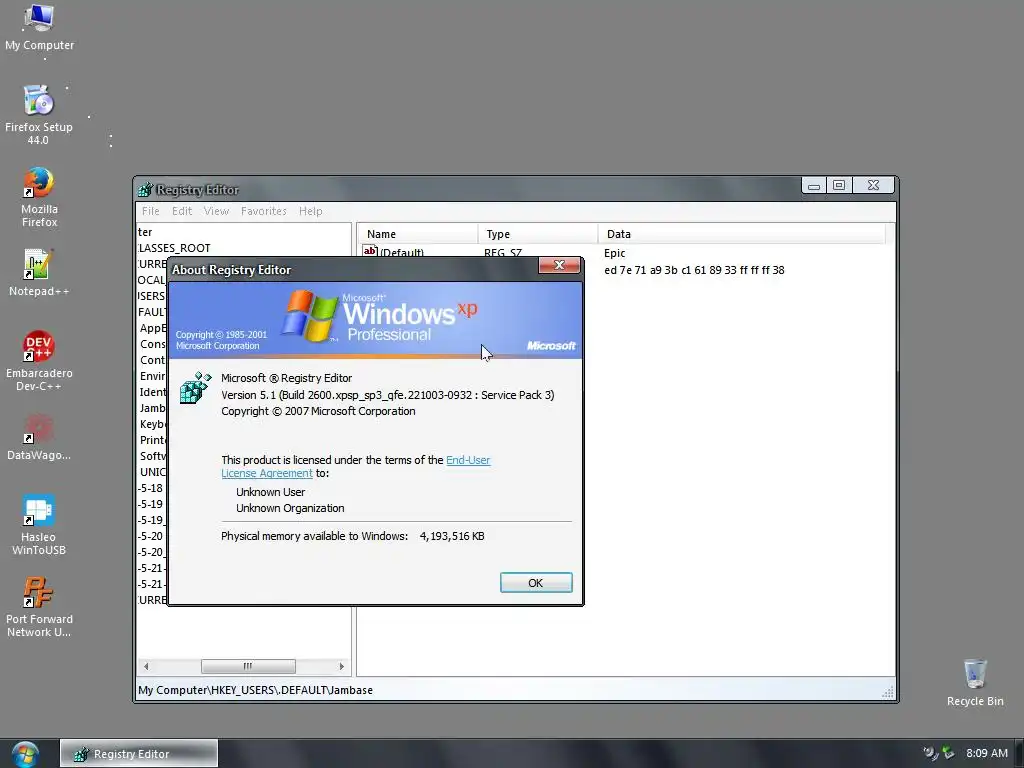
Task: Open My Computer desktop icon
Action: 39,27
